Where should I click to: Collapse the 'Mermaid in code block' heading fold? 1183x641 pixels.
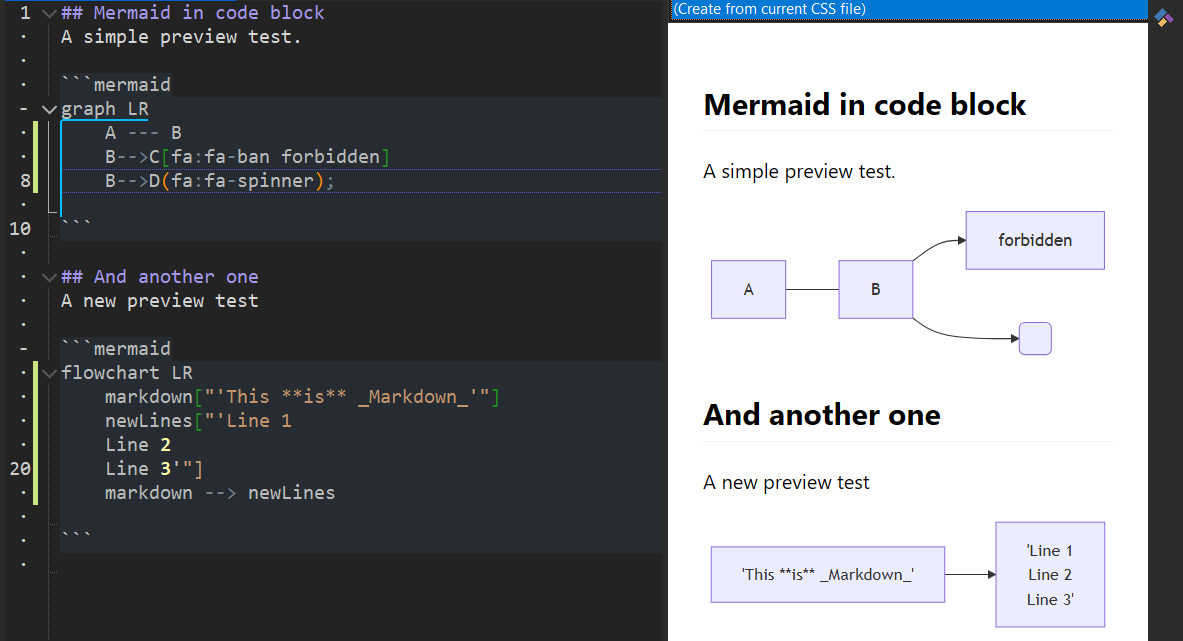pyautogui.click(x=50, y=14)
